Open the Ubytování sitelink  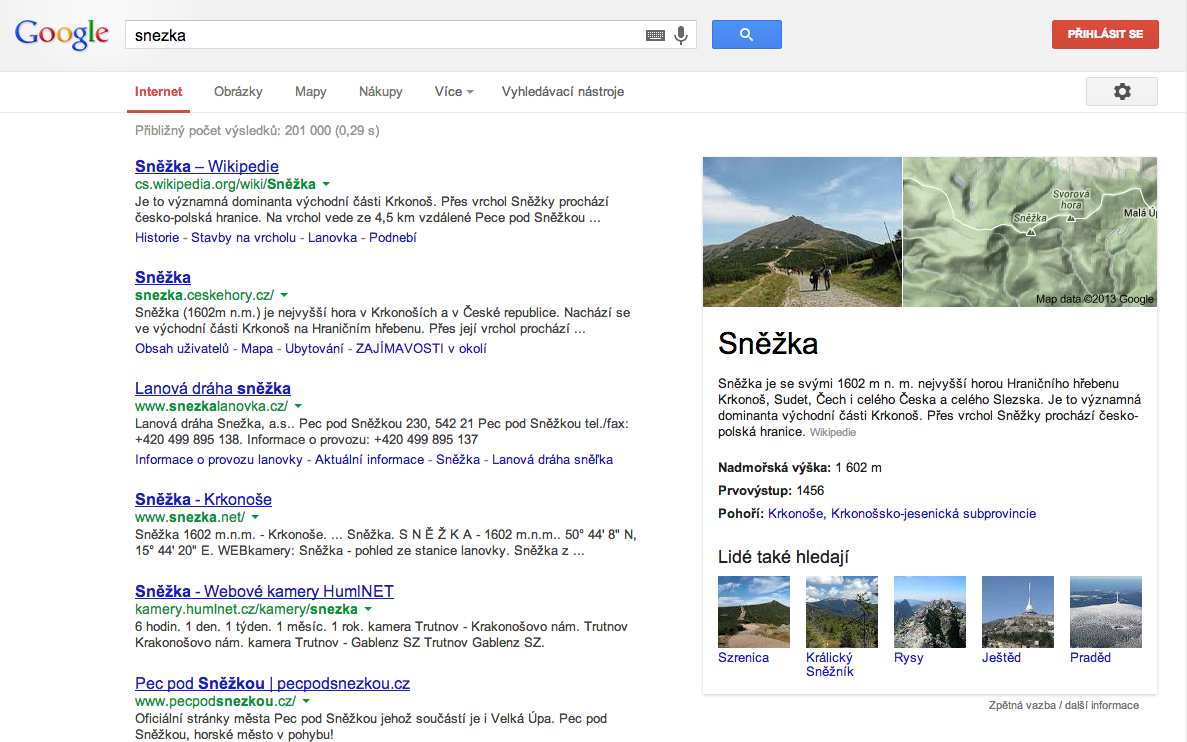coord(314,348)
